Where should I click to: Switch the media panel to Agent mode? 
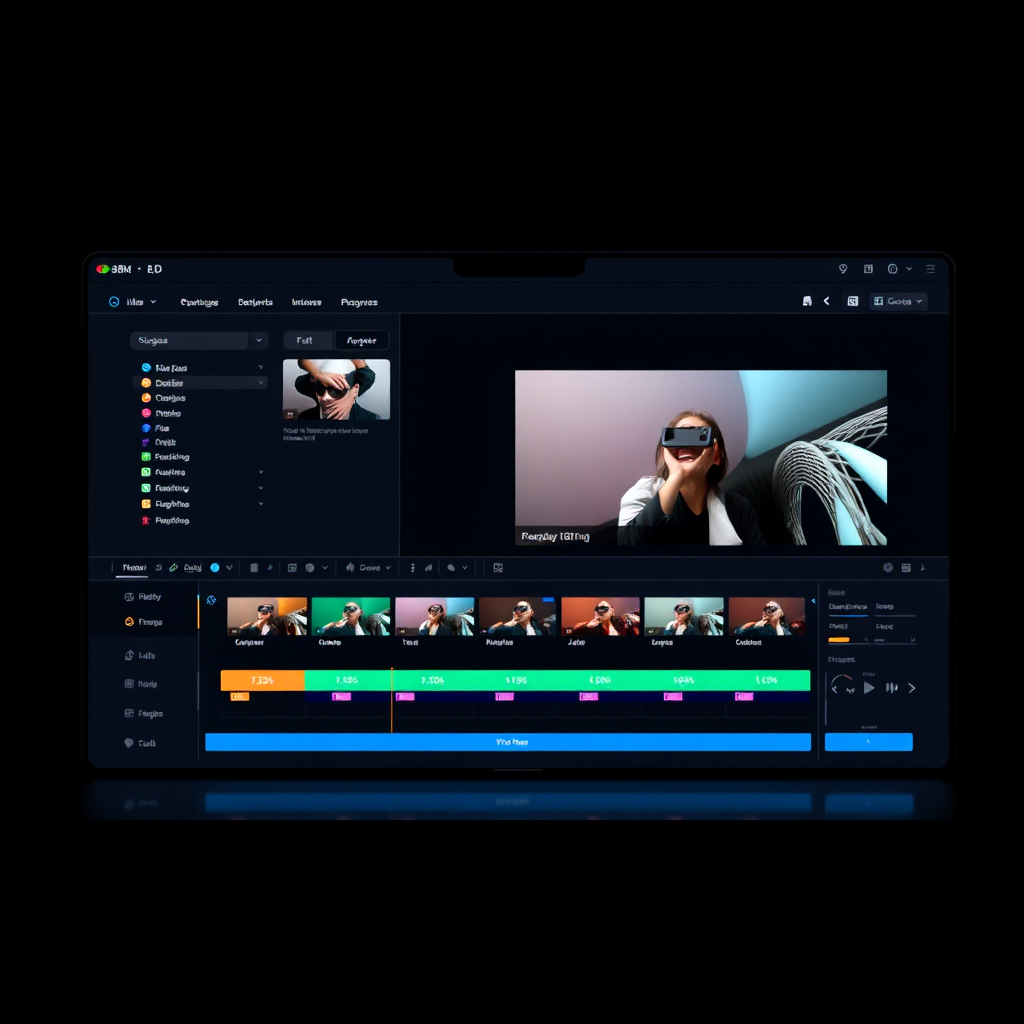pyautogui.click(x=364, y=340)
